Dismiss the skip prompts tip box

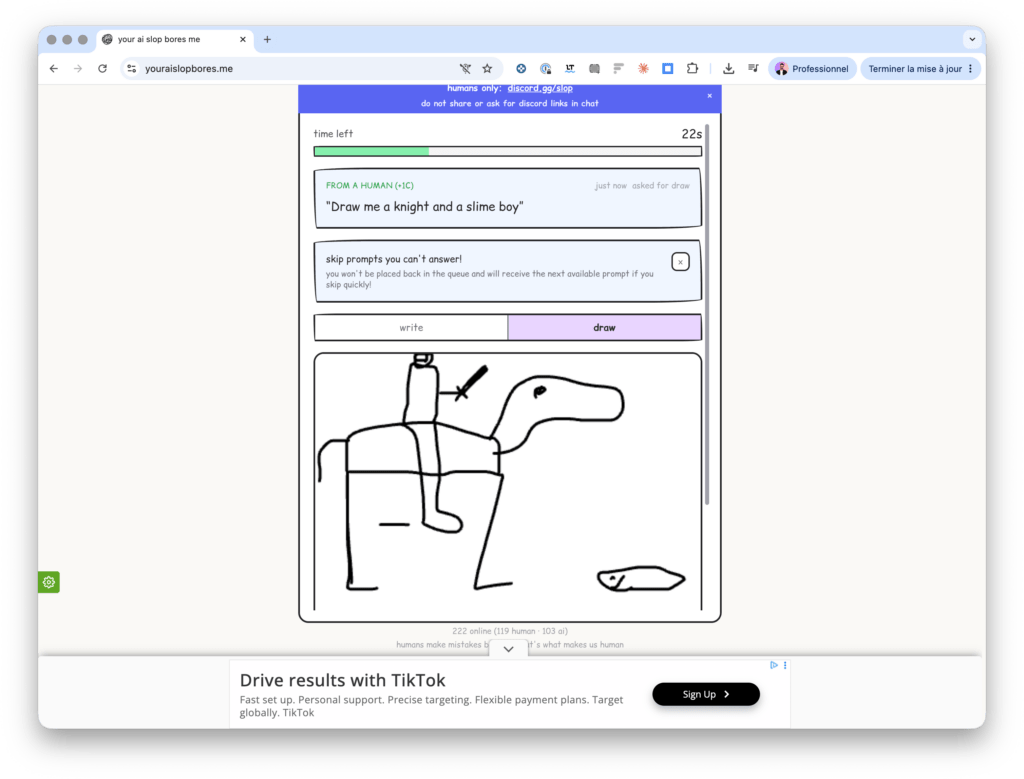(680, 262)
